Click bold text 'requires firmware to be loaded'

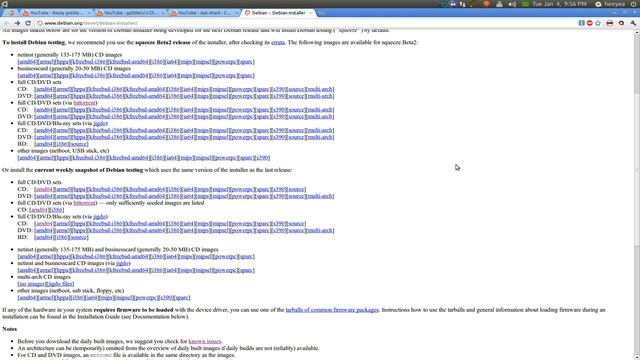[133, 310]
